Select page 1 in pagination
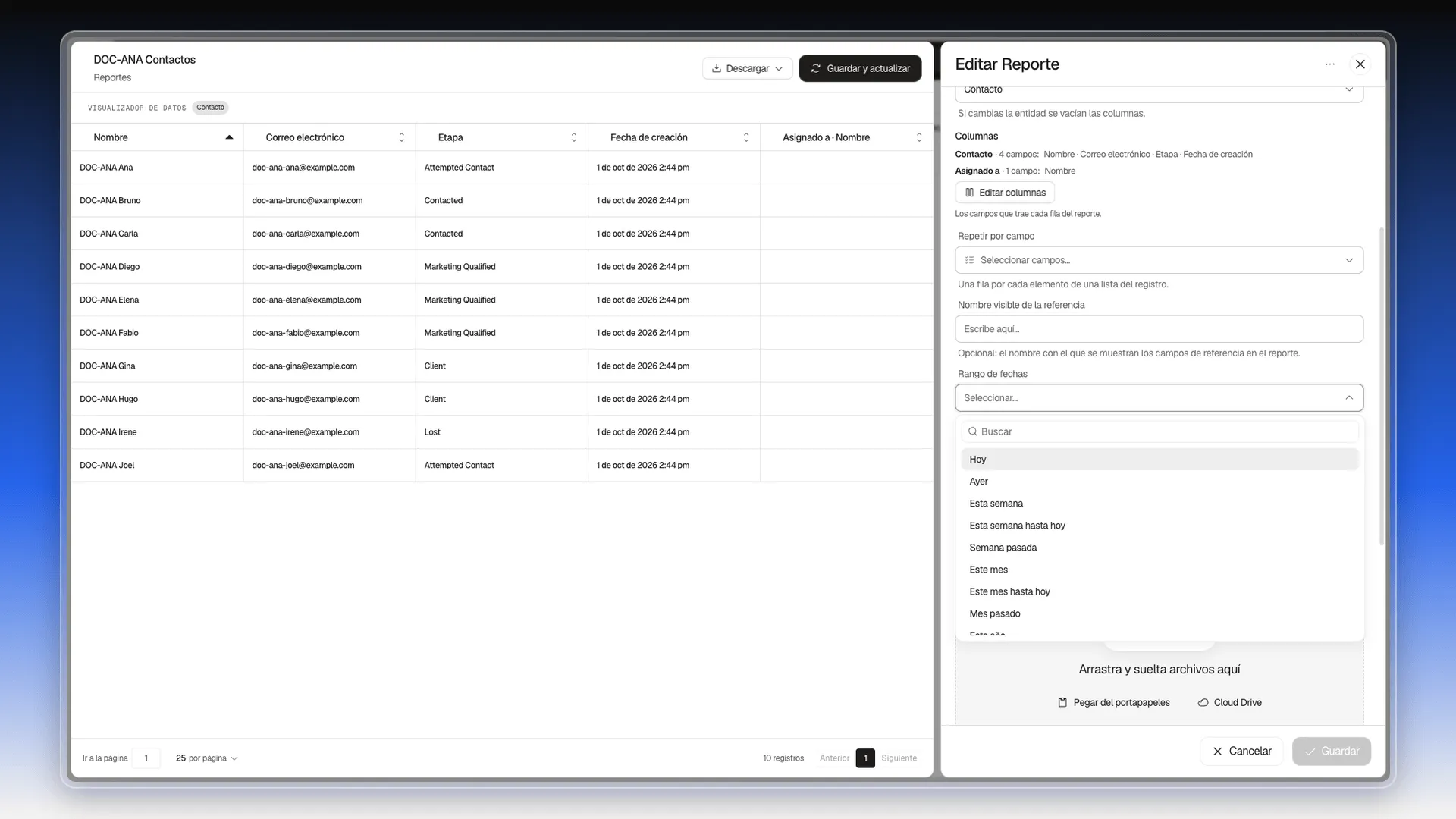1456x819 pixels. (x=865, y=758)
